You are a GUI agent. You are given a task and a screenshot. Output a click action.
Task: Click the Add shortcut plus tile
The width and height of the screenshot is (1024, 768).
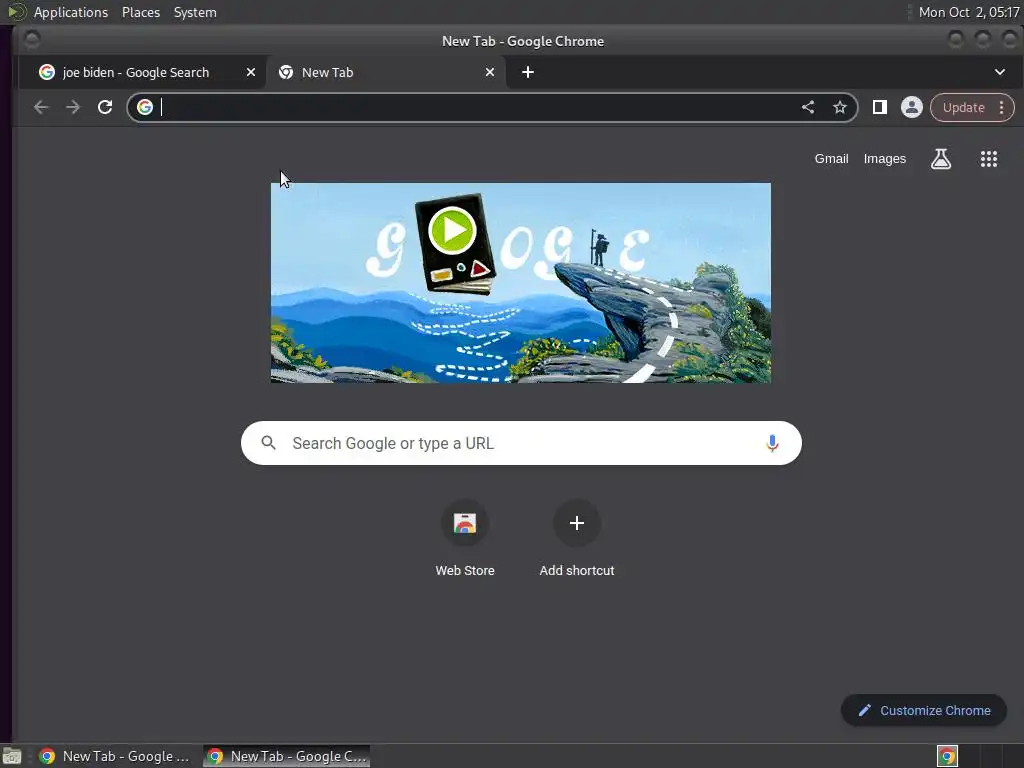click(577, 523)
